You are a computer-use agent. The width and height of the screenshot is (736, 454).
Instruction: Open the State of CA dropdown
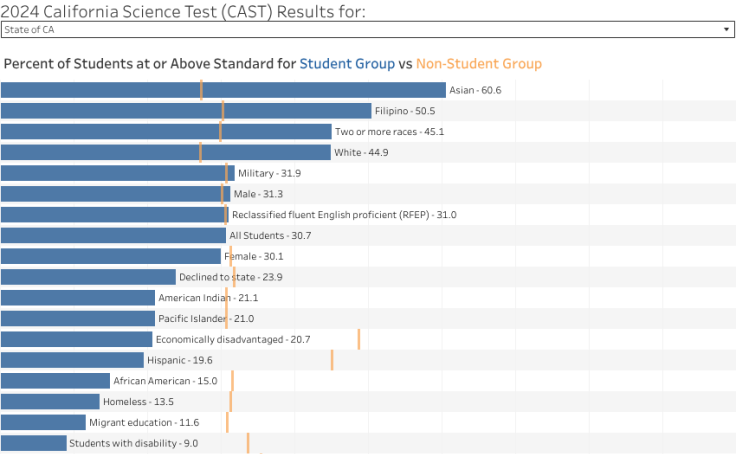click(360, 30)
